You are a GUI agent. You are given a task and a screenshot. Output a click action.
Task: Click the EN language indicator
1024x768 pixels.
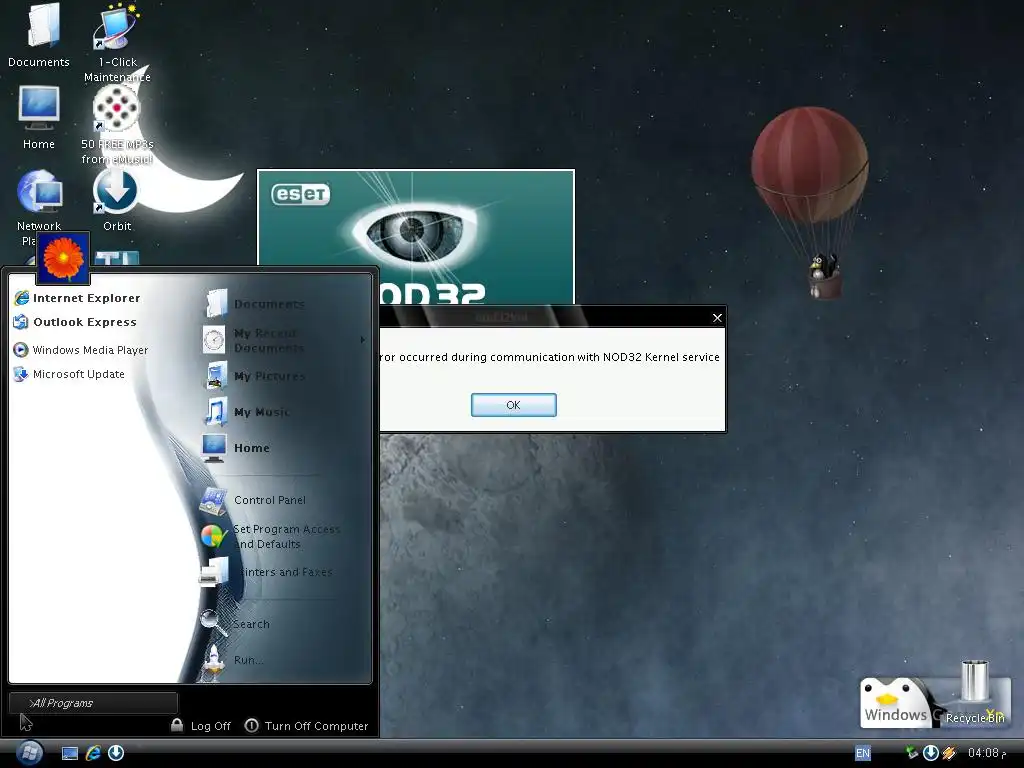862,753
